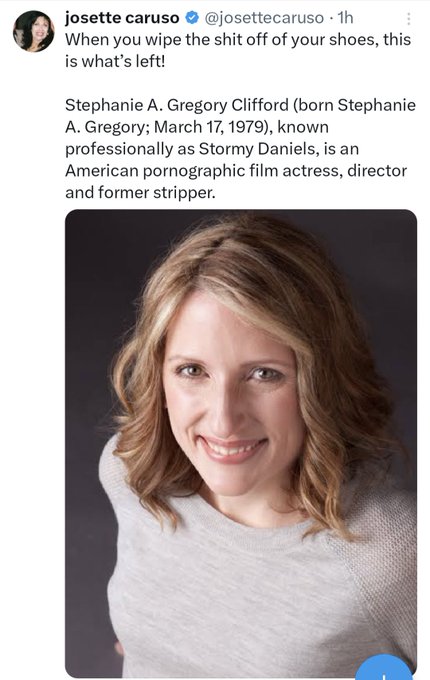Click the "and former stripper." closing line
This screenshot has height=680, width=430.
click(140, 193)
